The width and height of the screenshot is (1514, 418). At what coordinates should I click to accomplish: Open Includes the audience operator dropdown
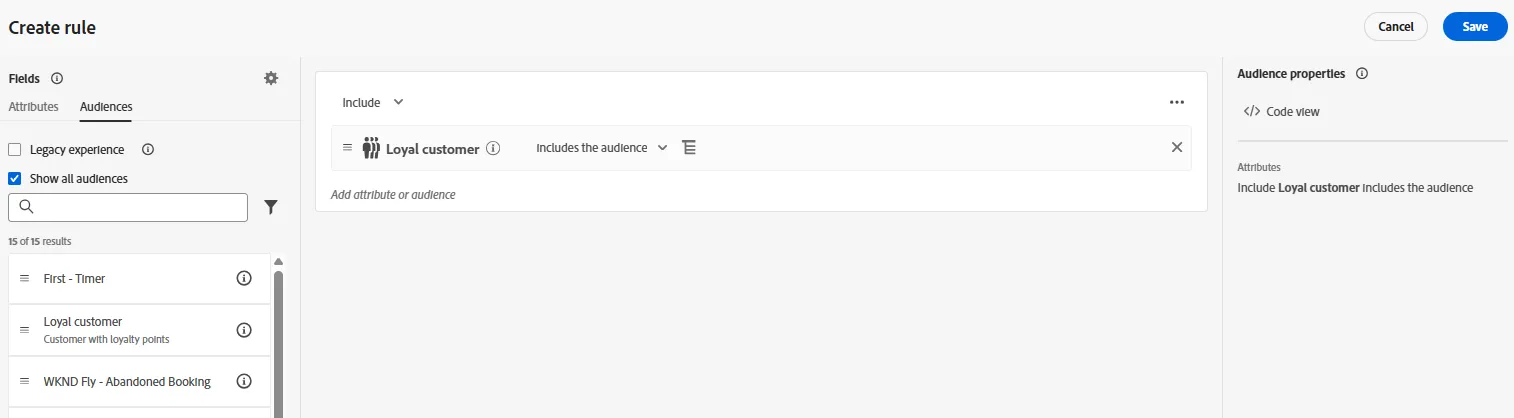click(602, 147)
